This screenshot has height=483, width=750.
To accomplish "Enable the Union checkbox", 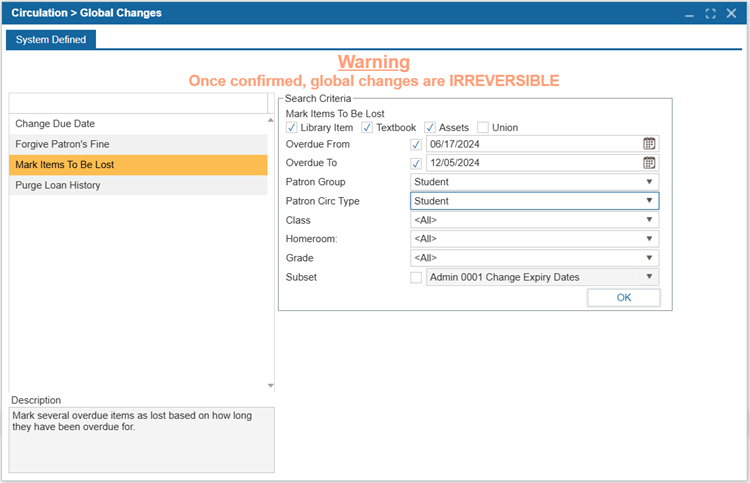I will [483, 128].
